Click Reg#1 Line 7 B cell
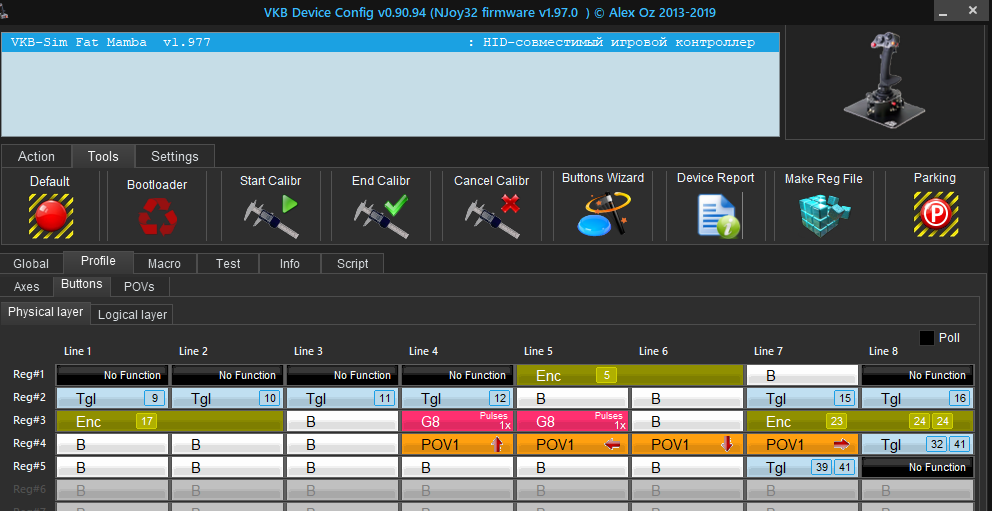The width and height of the screenshot is (994, 511). pyautogui.click(x=803, y=375)
